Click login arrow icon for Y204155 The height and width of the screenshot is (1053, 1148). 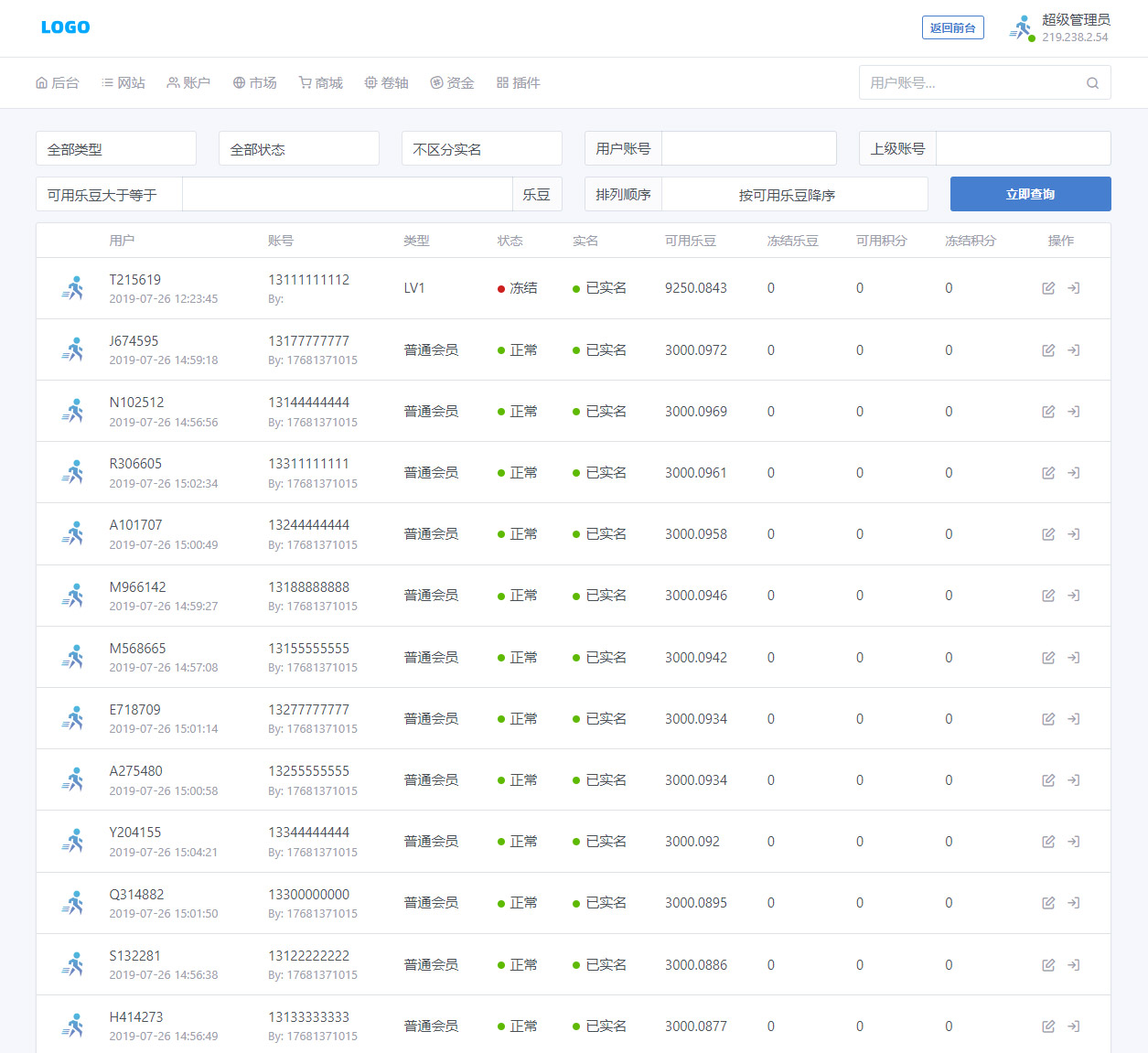pos(1074,842)
